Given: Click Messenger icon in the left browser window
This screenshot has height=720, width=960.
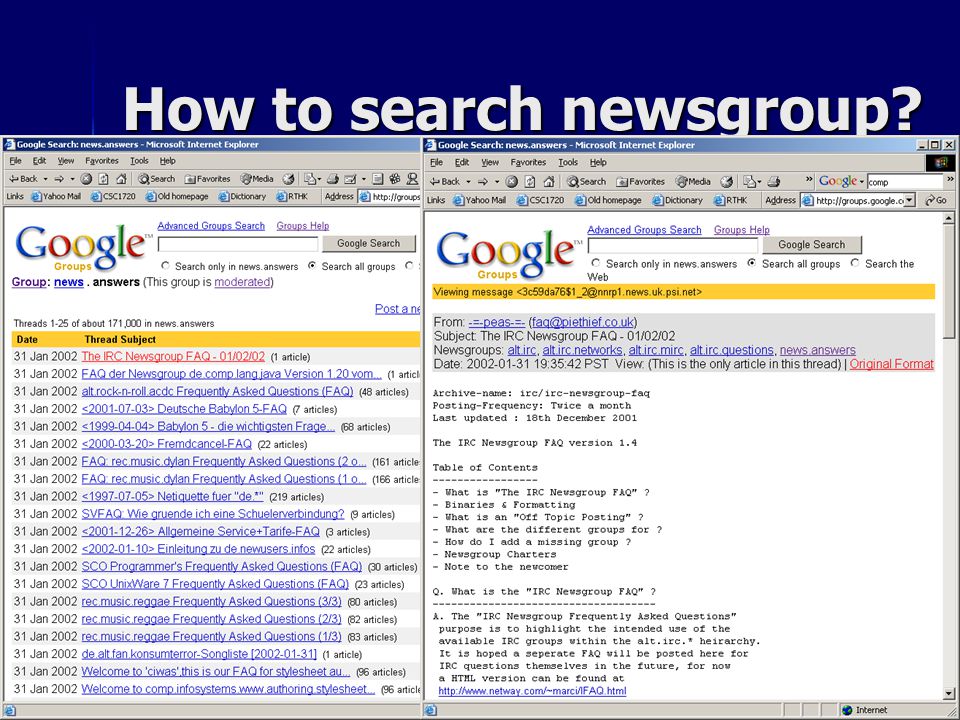Looking at the screenshot, I should pos(412,179).
